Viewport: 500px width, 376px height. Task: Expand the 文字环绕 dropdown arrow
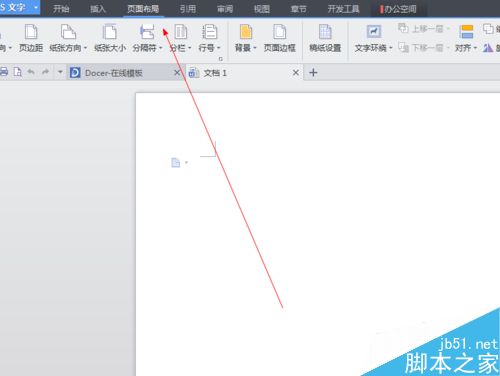click(x=391, y=48)
